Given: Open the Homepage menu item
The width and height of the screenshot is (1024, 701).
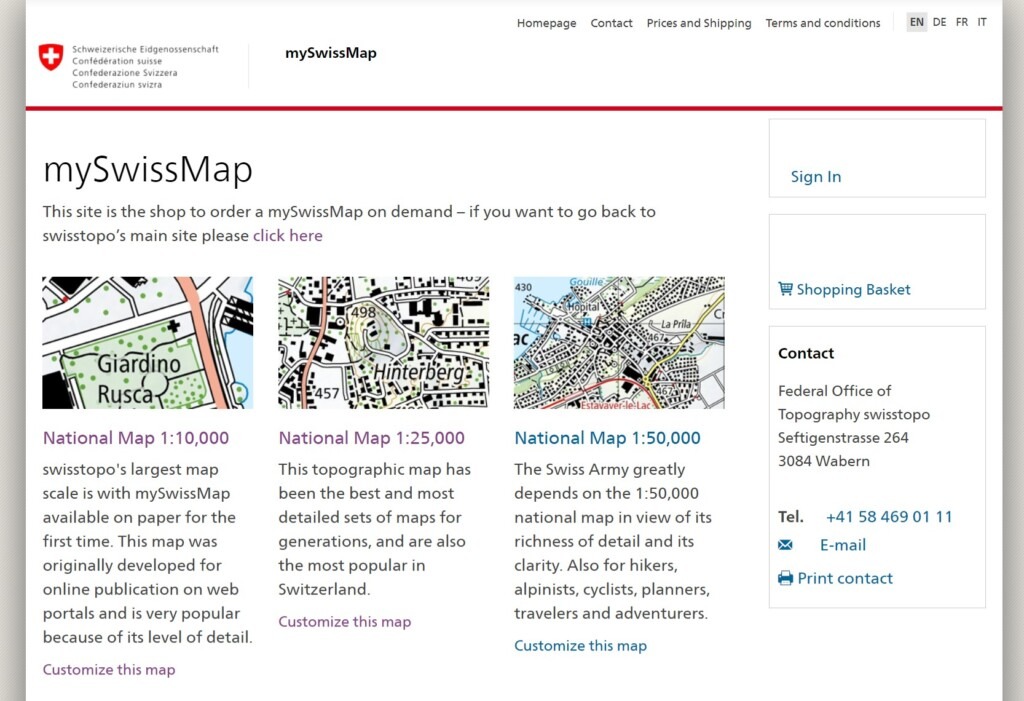Looking at the screenshot, I should pos(547,23).
